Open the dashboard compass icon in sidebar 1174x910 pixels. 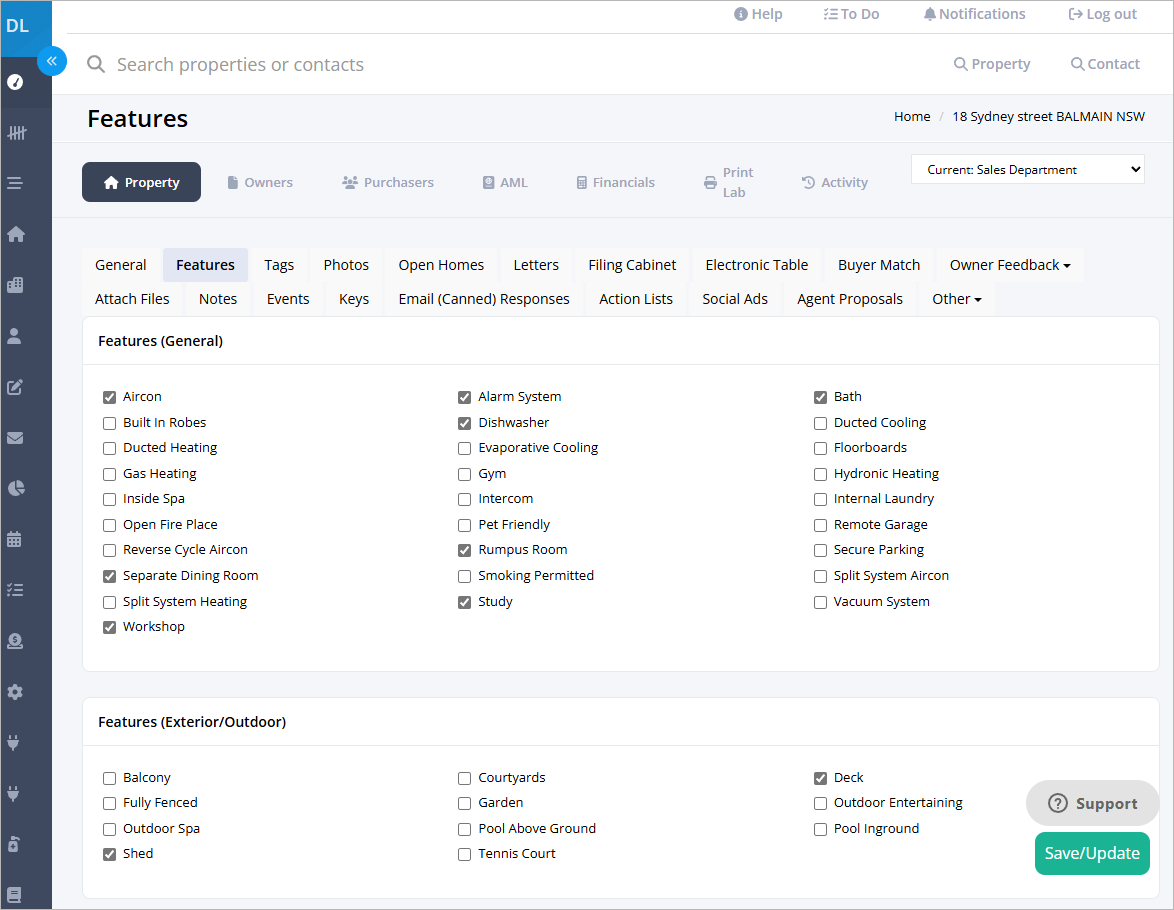pyautogui.click(x=14, y=82)
